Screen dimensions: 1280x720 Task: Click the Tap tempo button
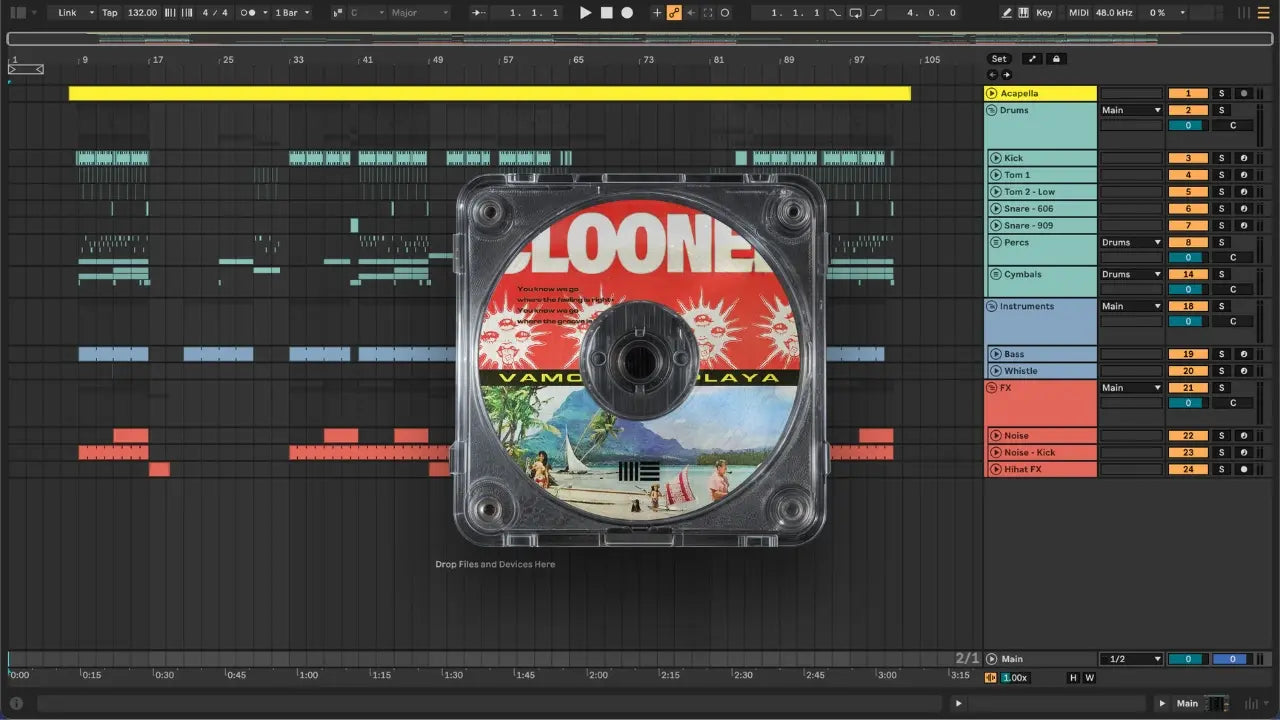click(x=110, y=13)
